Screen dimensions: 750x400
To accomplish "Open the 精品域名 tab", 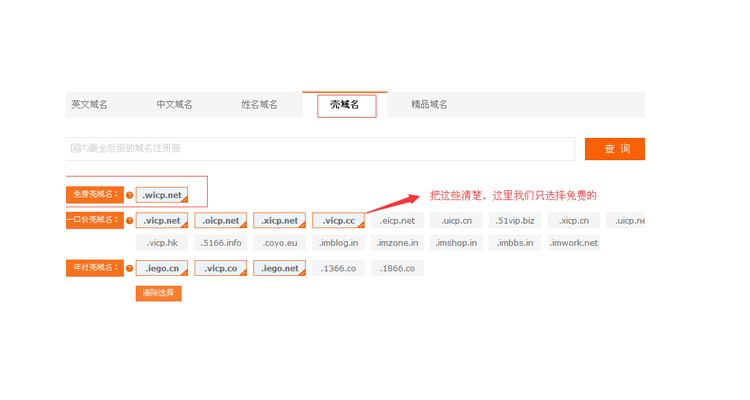I will click(x=429, y=104).
